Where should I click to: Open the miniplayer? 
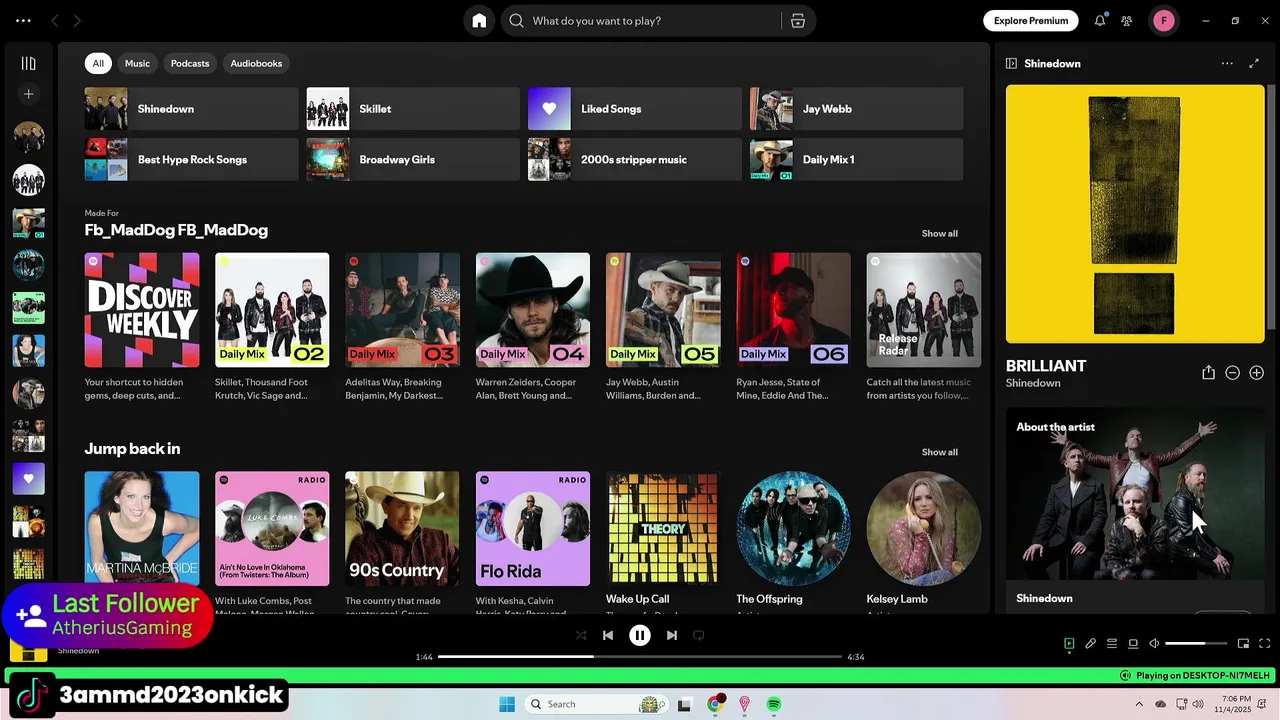coord(1243,644)
